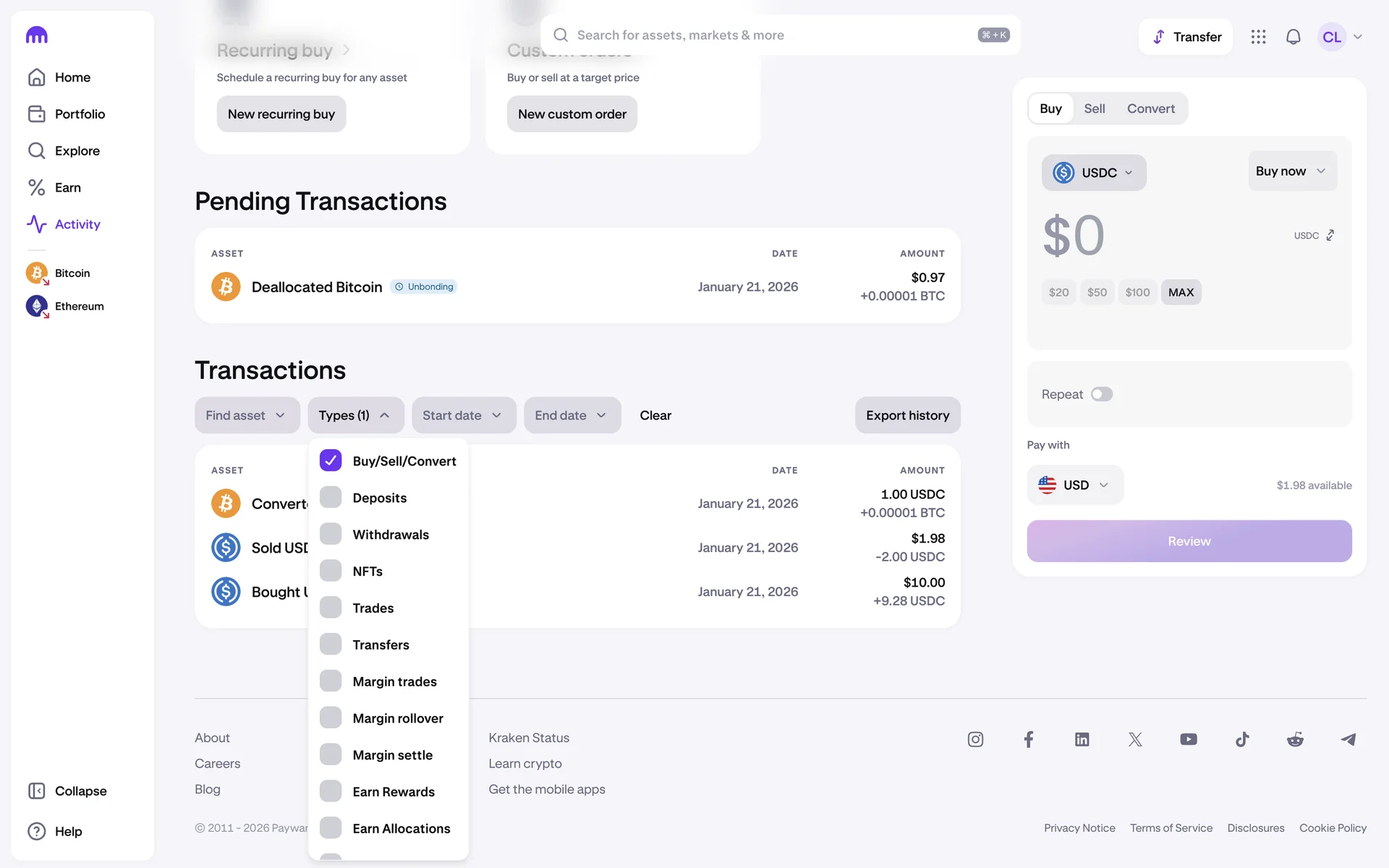
Task: Open the USD pay with dropdown
Action: pos(1074,485)
